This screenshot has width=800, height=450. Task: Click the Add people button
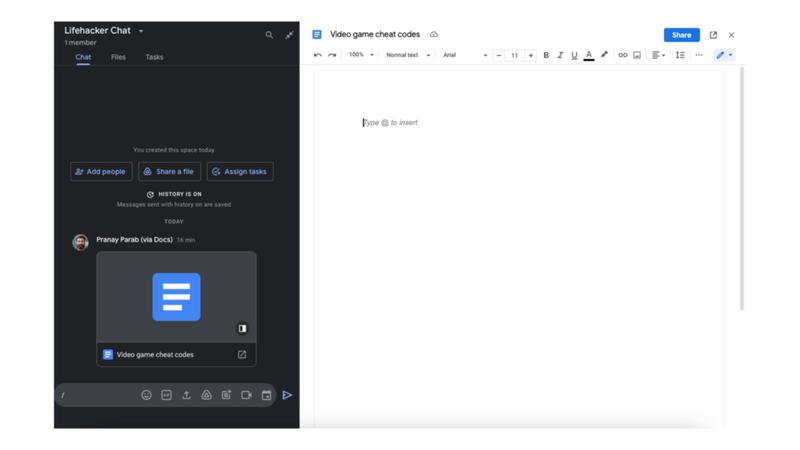coord(101,172)
